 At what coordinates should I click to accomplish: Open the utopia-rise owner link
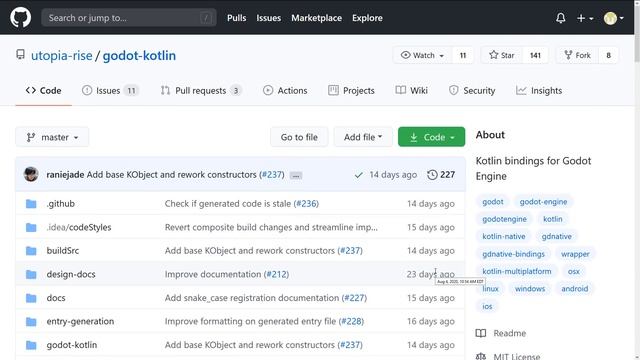pos(62,56)
